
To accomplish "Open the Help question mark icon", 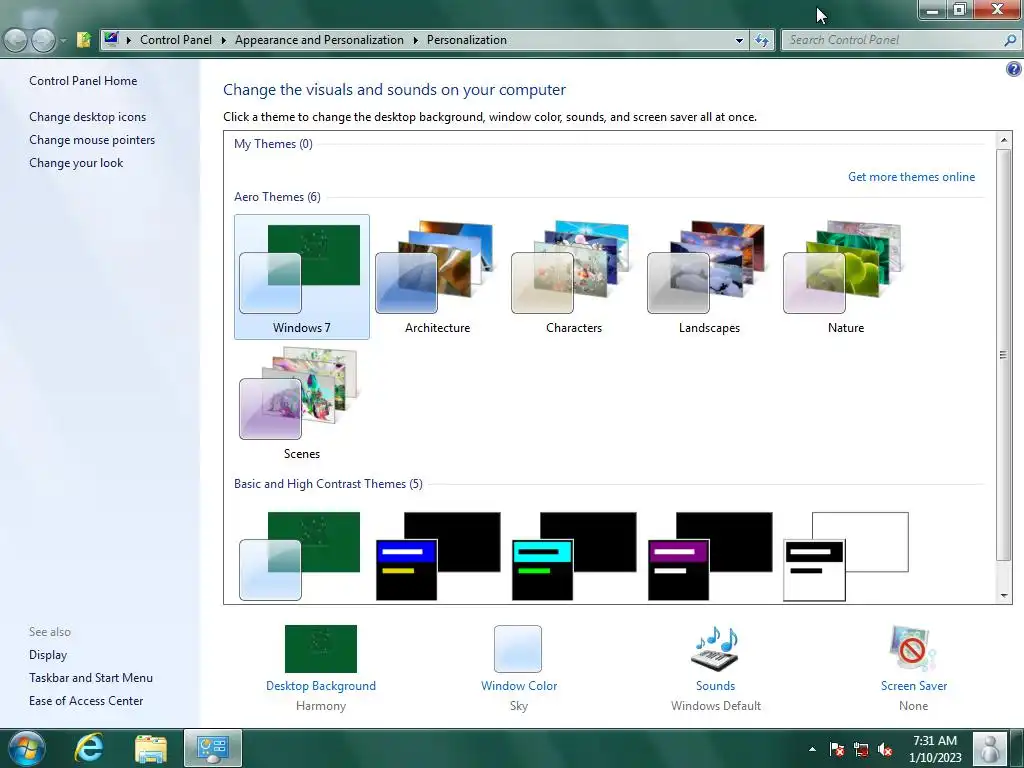I will 1014,69.
